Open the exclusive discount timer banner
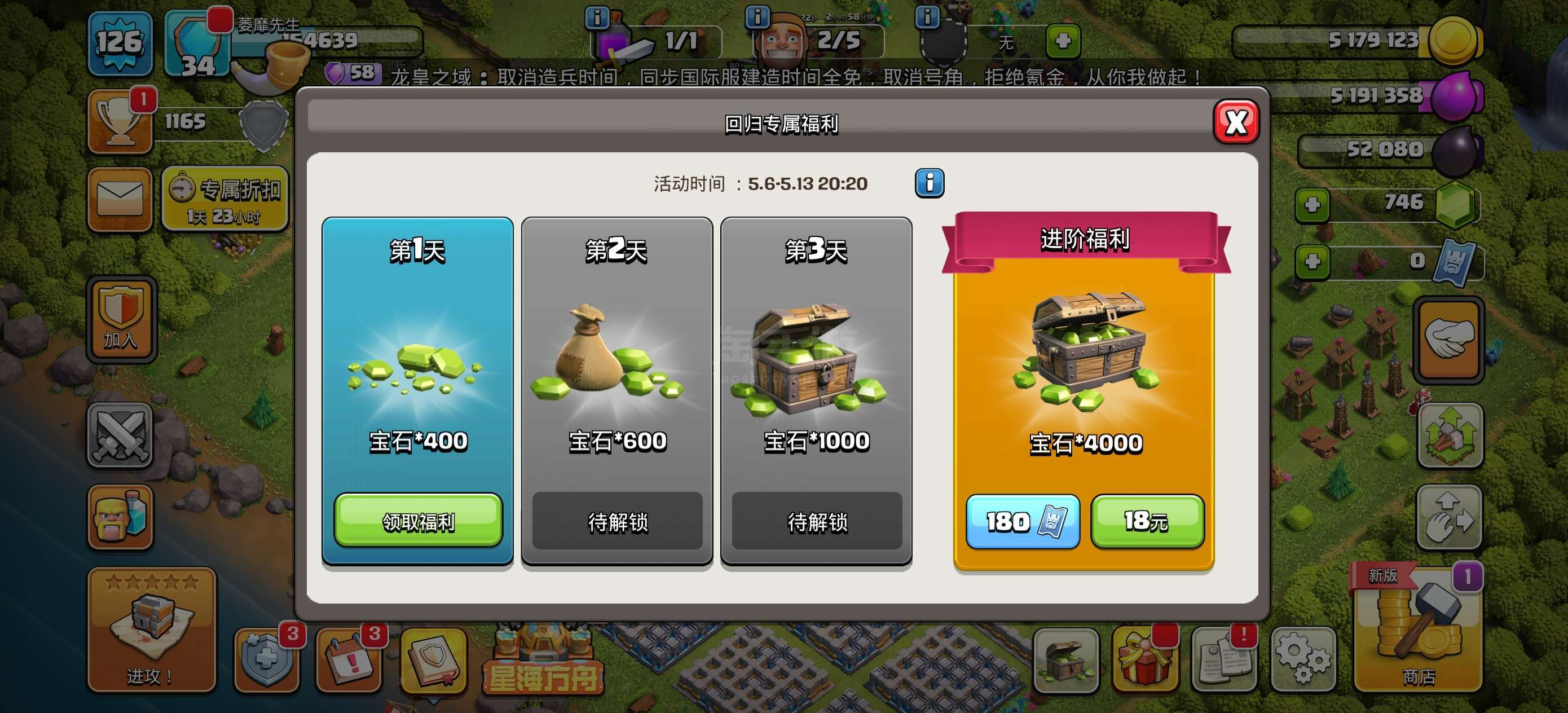The width and height of the screenshot is (1568, 713). (224, 199)
